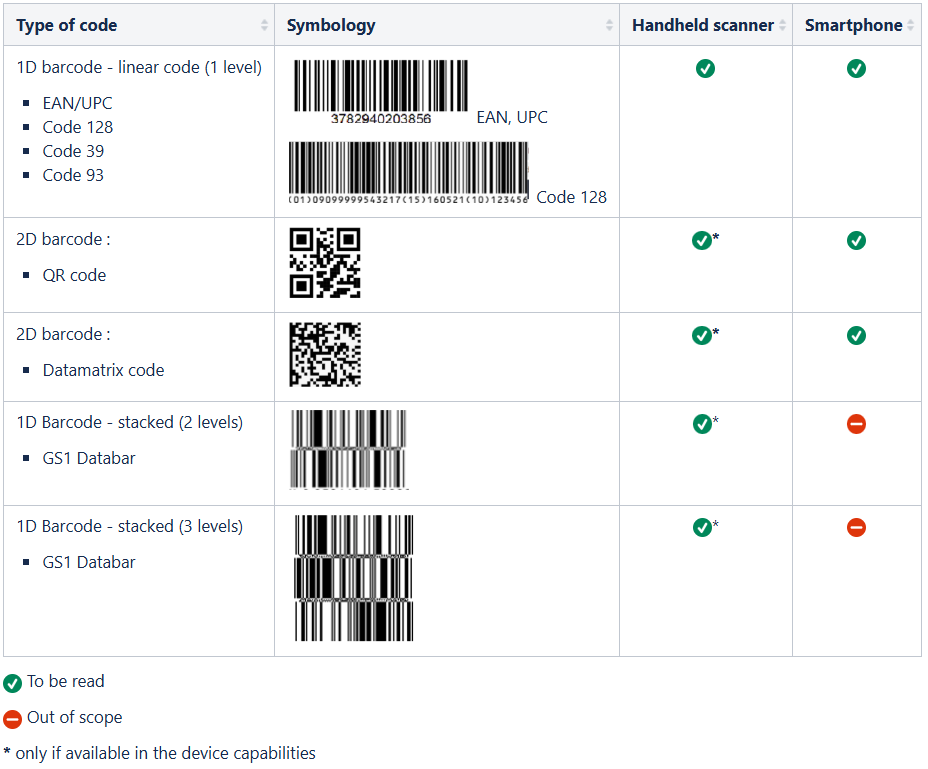Image resolution: width=928 pixels, height=769 pixels.
Task: Click the sort arrows next to Type of code
Action: click(266, 24)
